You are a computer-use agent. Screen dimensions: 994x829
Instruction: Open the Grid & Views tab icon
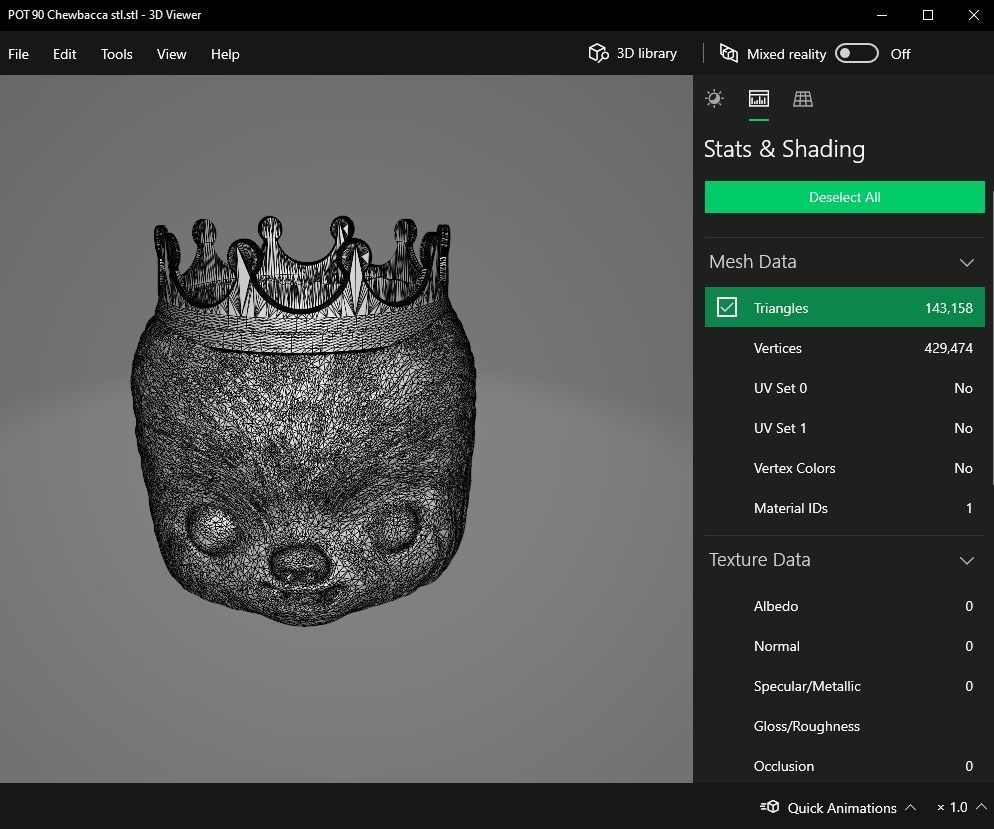pos(803,98)
